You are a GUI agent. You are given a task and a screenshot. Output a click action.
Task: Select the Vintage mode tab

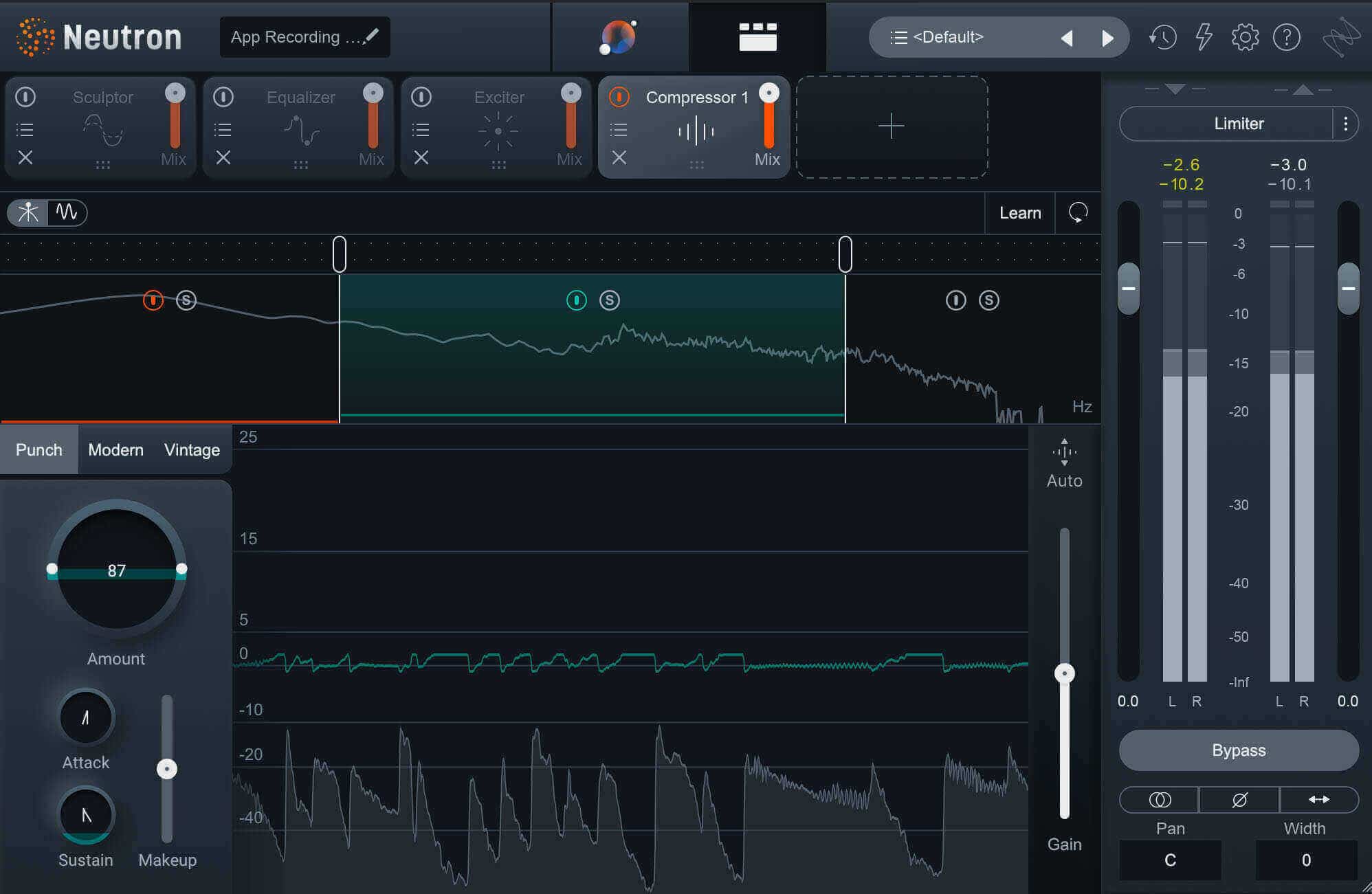(x=192, y=450)
